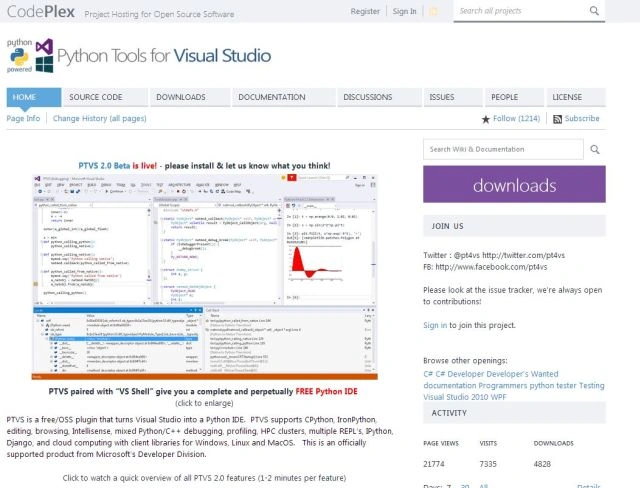Click the Python powered logo
The image size is (640, 488).
[x=19, y=56]
